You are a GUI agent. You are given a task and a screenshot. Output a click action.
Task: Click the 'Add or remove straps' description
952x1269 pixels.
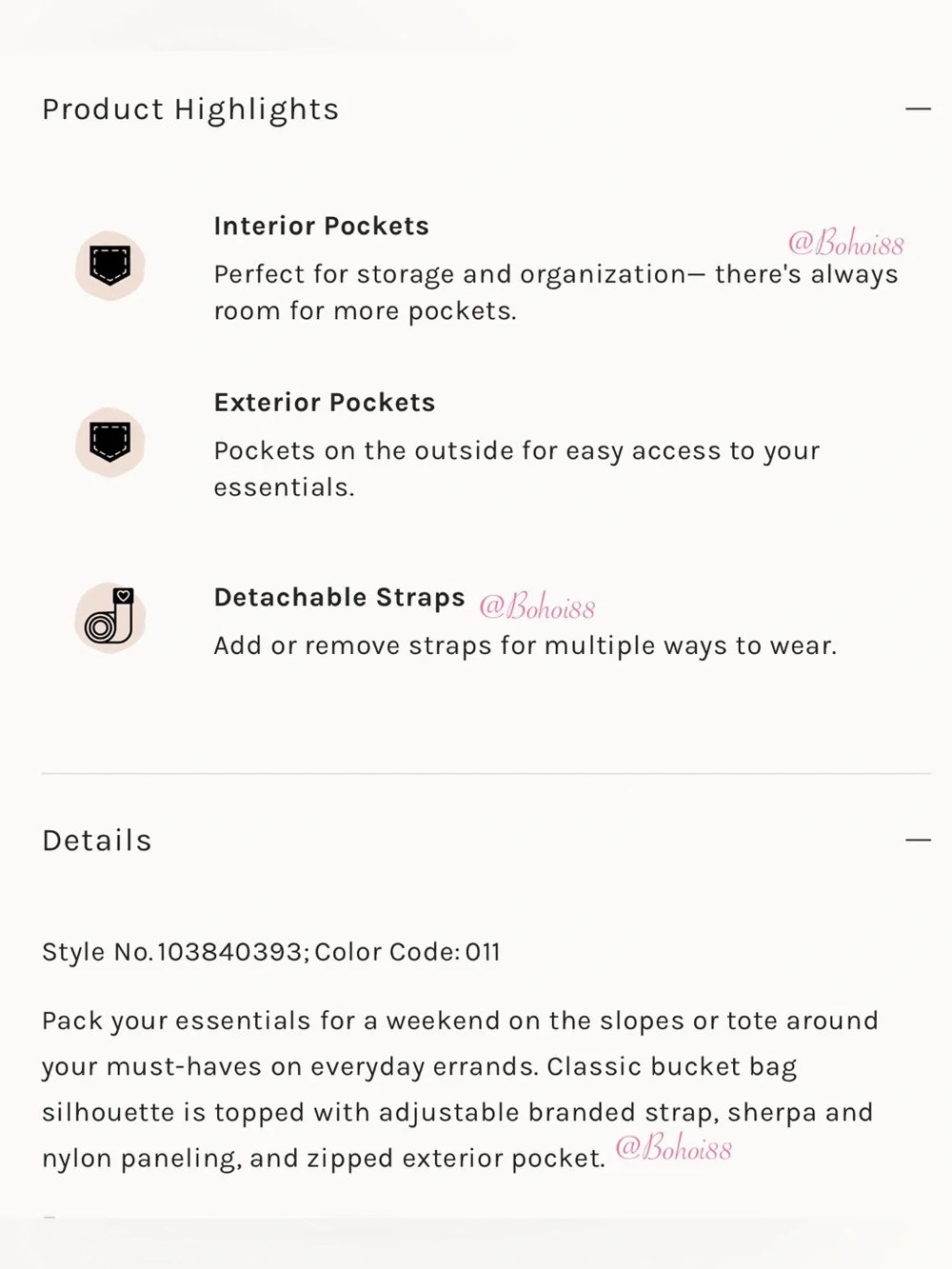coord(526,646)
